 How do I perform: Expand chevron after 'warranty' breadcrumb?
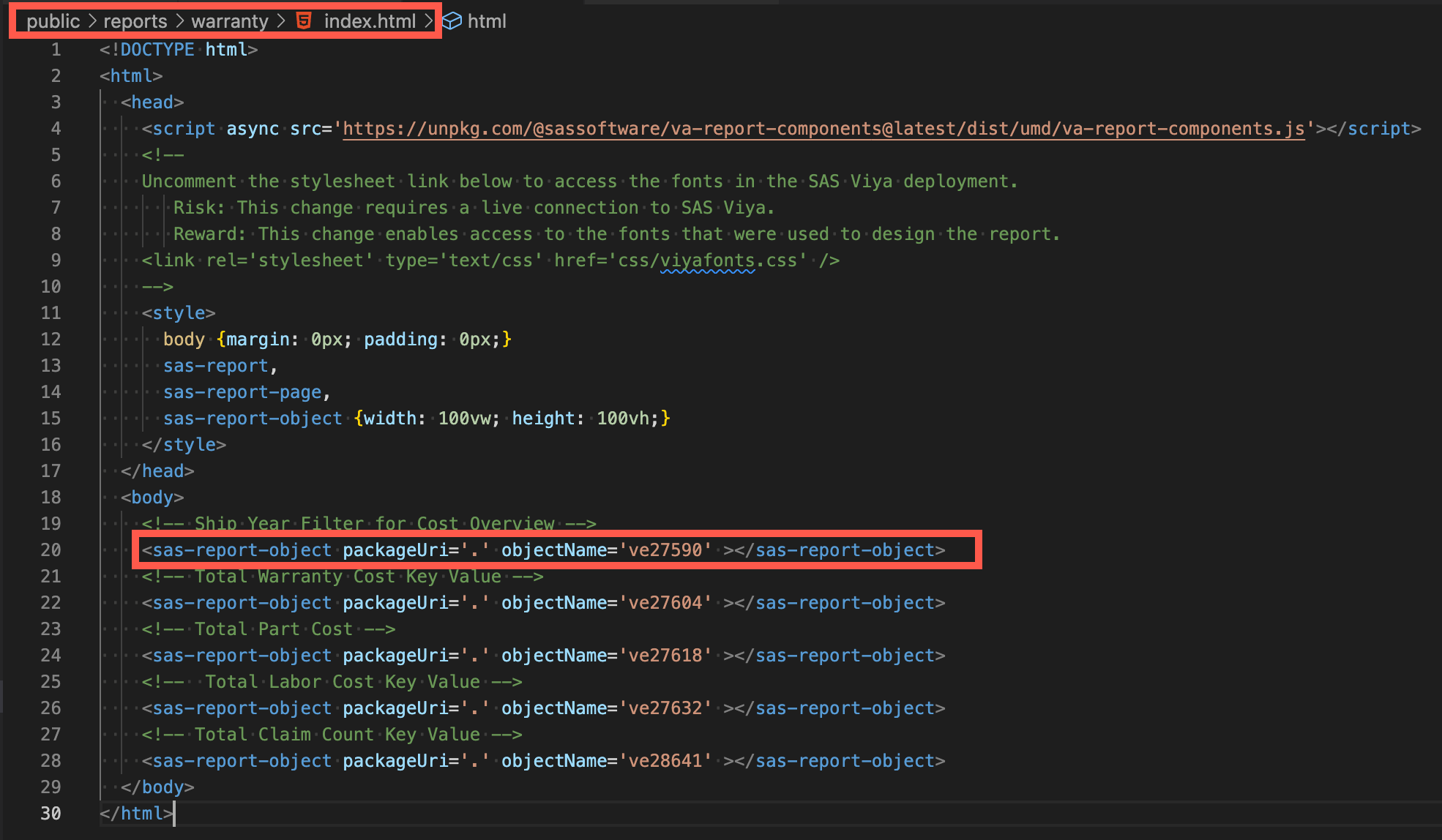[x=281, y=21]
